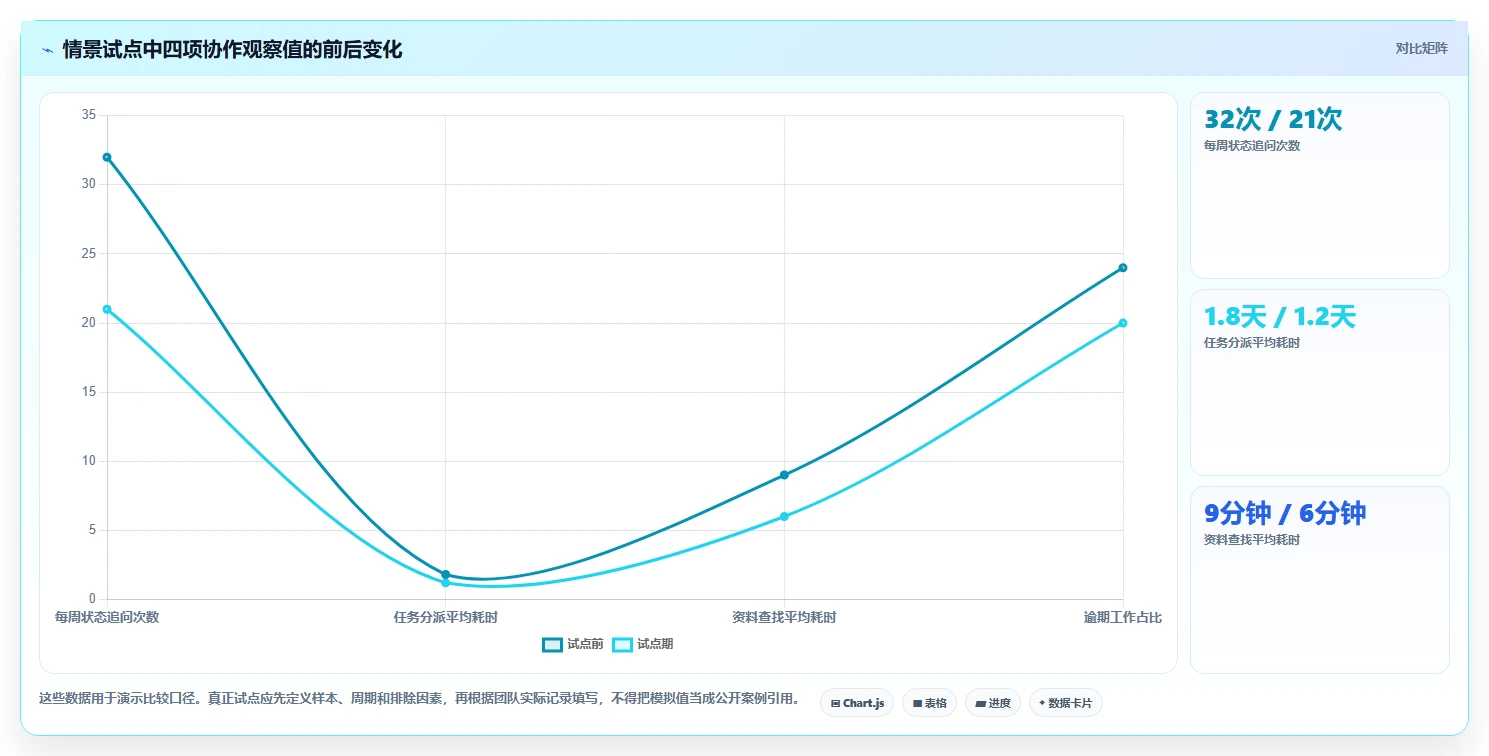Click the y-axis tick label 20

89,323
